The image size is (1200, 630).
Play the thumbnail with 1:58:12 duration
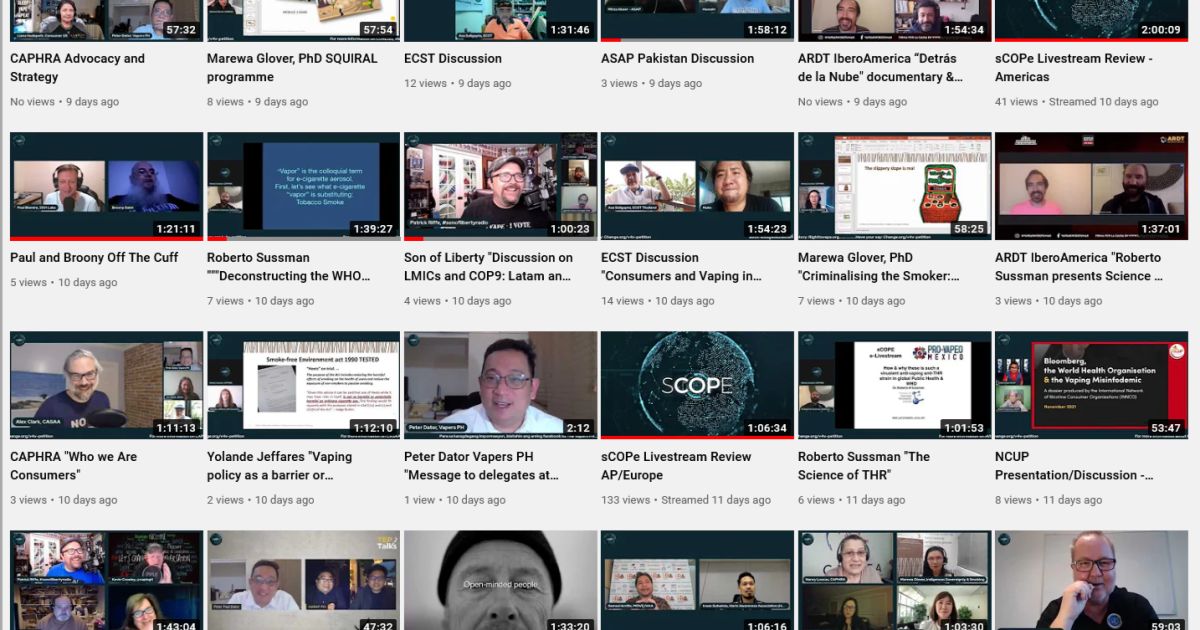click(697, 20)
